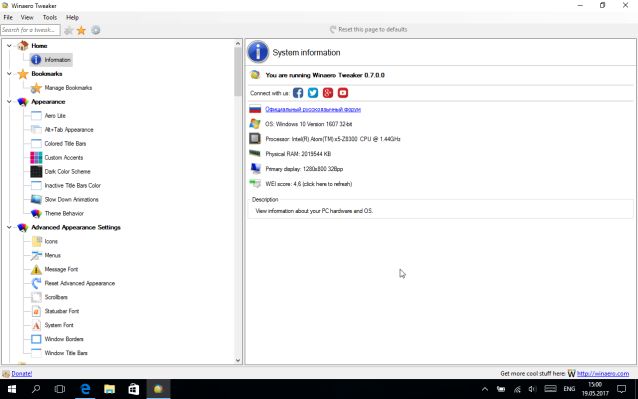Collapse the Appearance category

point(9,102)
